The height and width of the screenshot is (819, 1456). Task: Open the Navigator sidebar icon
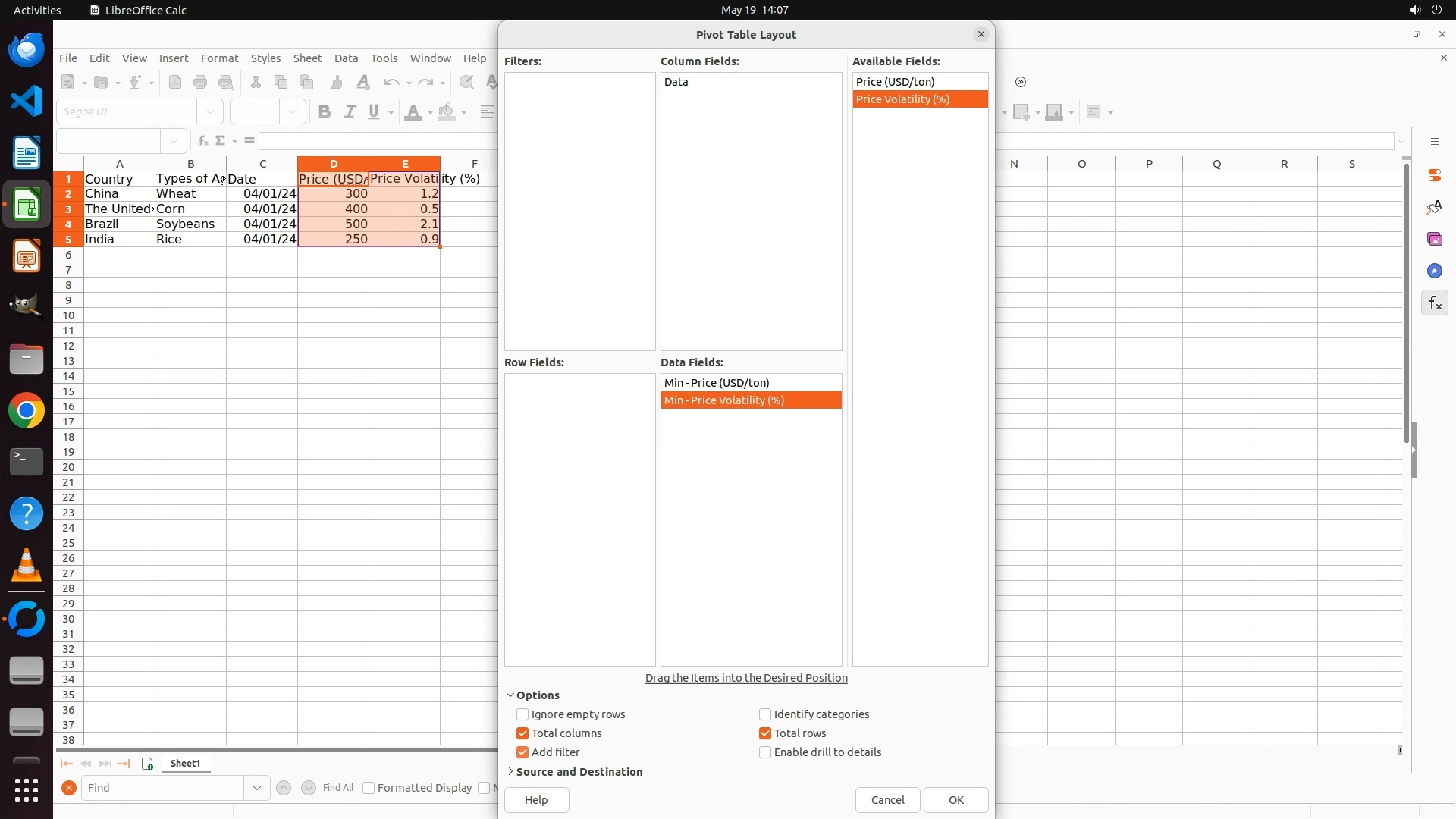(x=1434, y=271)
